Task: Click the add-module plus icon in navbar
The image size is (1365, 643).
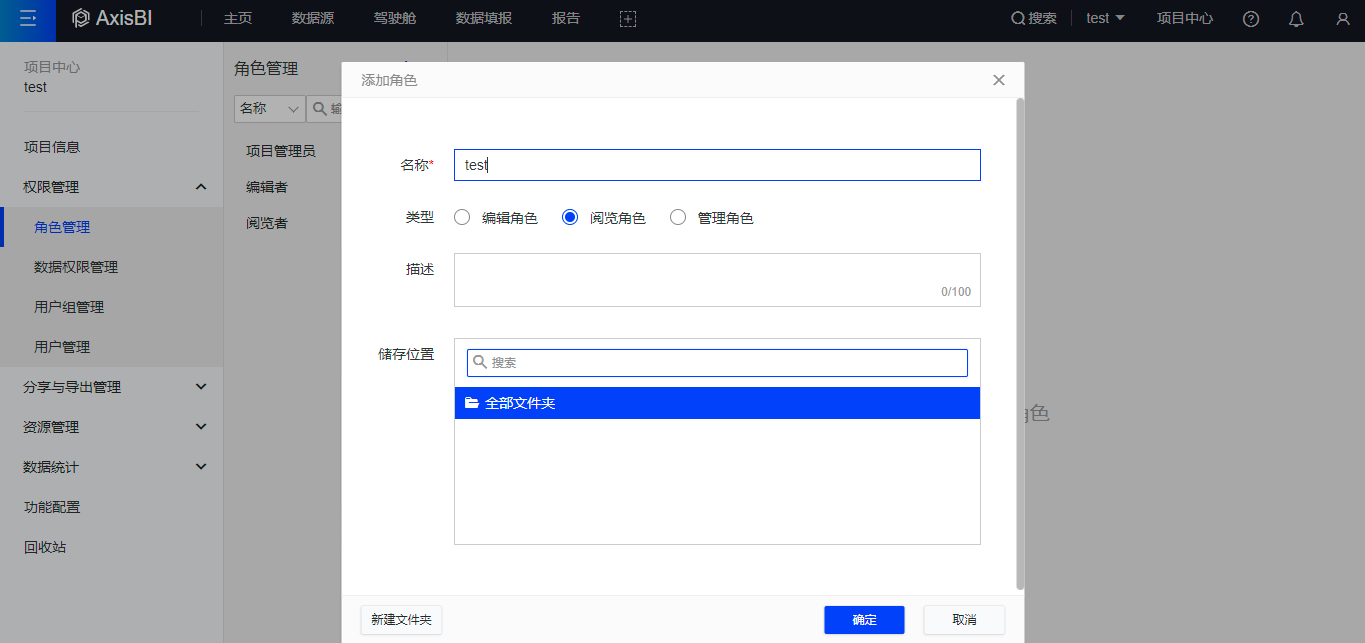Action: click(628, 19)
